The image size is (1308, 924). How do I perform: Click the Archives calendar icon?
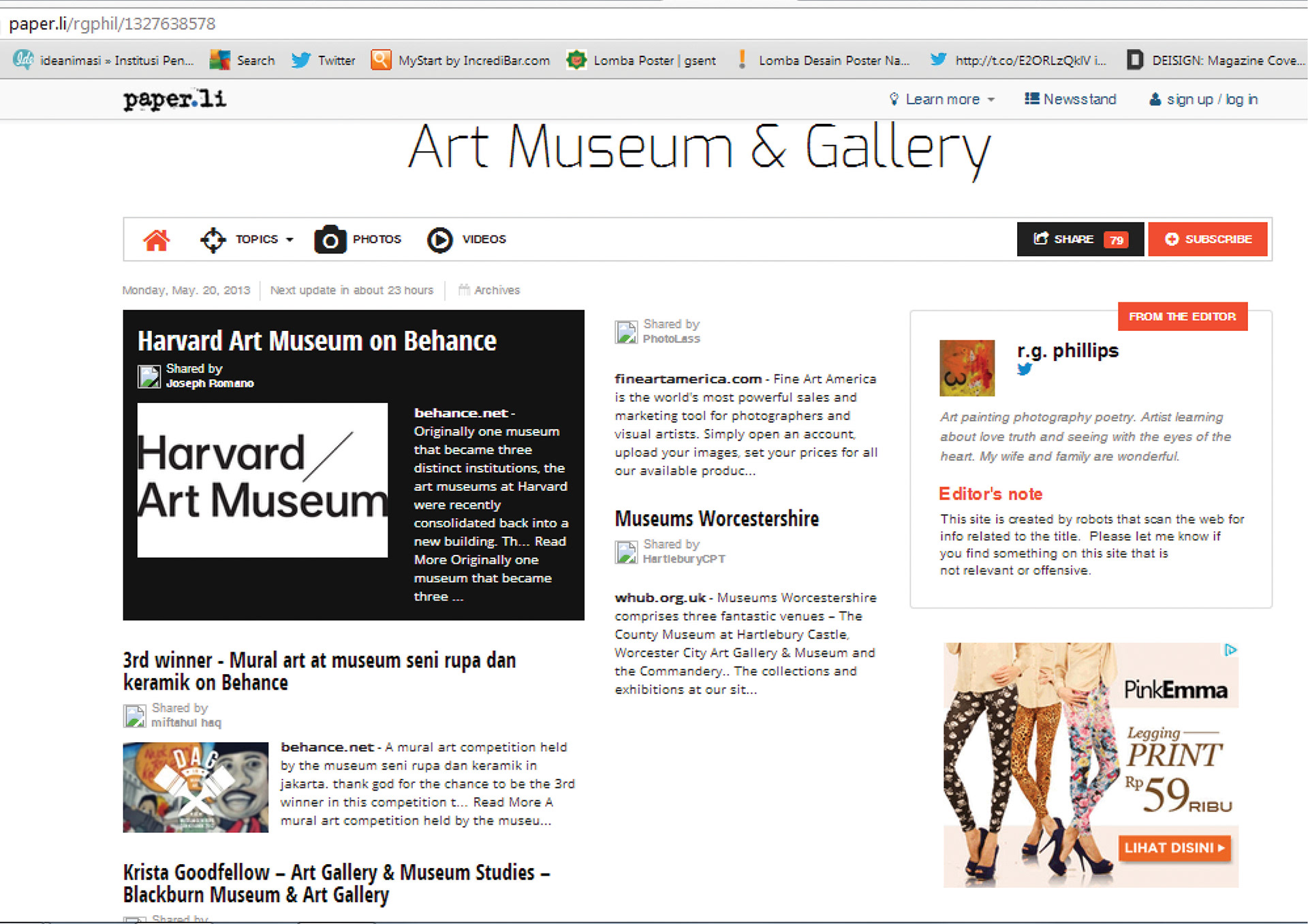(464, 289)
